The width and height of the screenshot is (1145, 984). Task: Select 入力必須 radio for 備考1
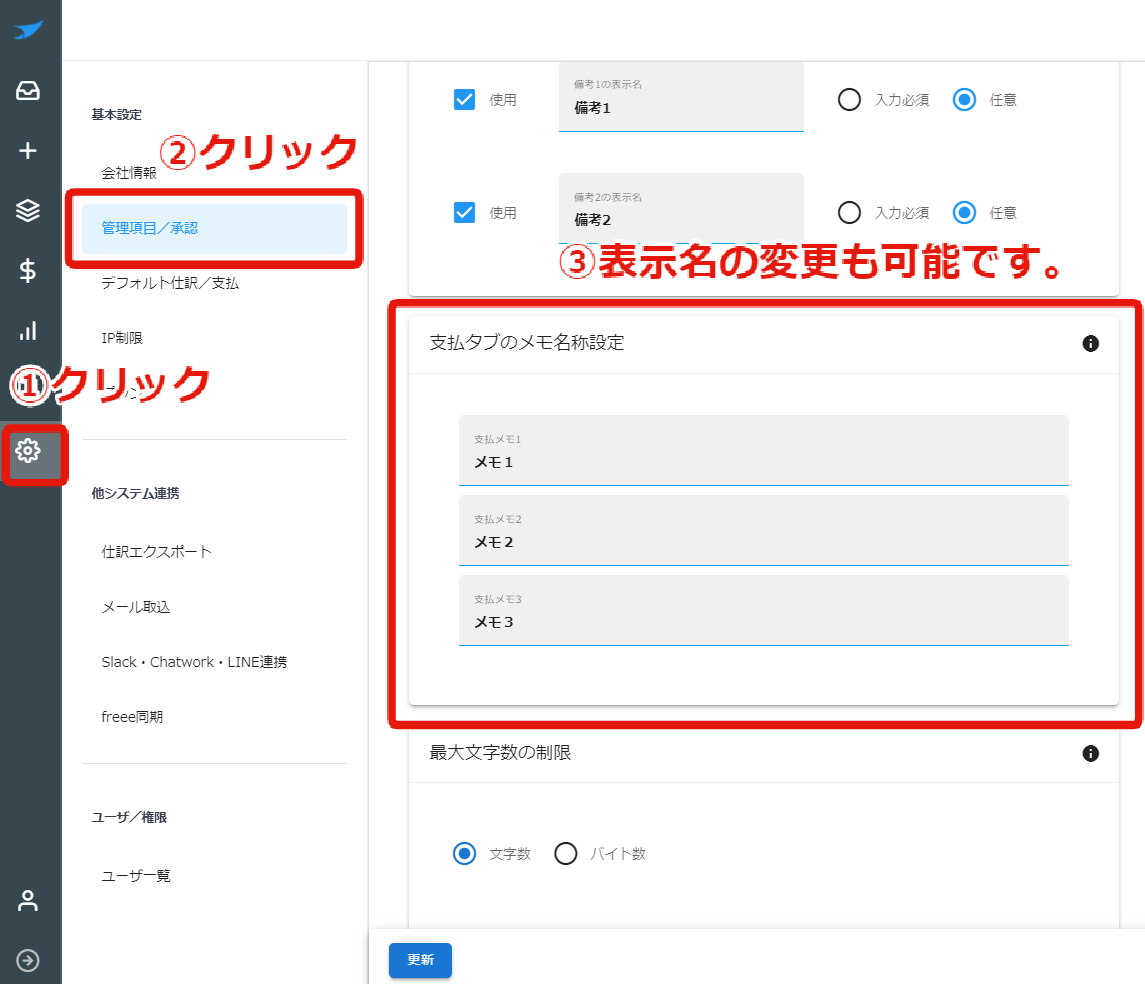pyautogui.click(x=849, y=99)
